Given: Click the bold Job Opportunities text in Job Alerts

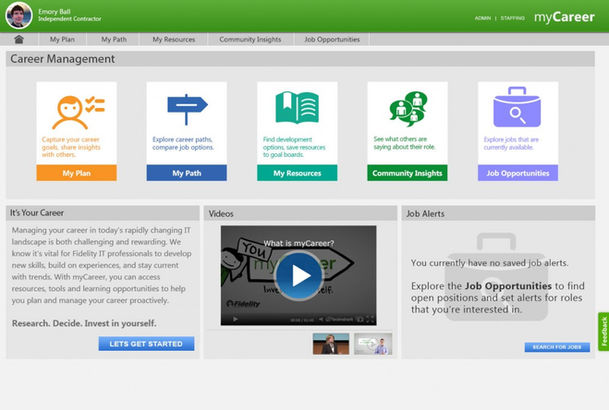Looking at the screenshot, I should click(x=508, y=286).
